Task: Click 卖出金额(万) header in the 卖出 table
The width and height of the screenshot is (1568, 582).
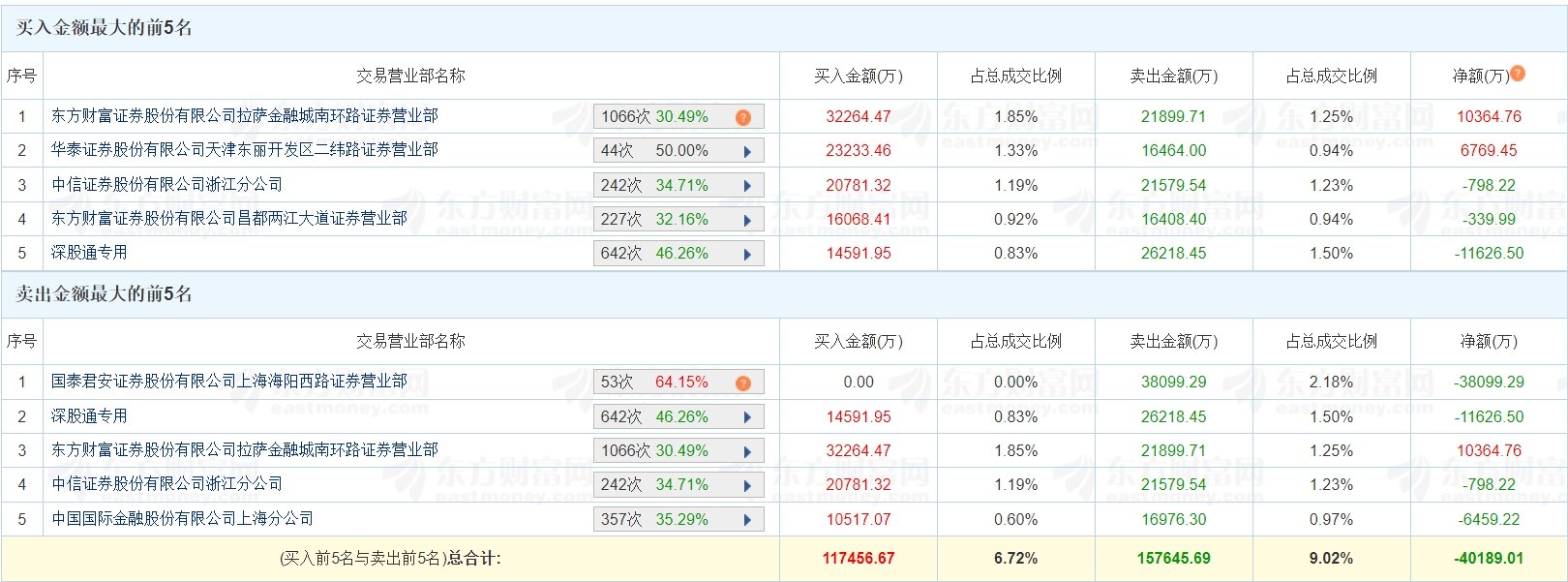Action: point(1174,342)
